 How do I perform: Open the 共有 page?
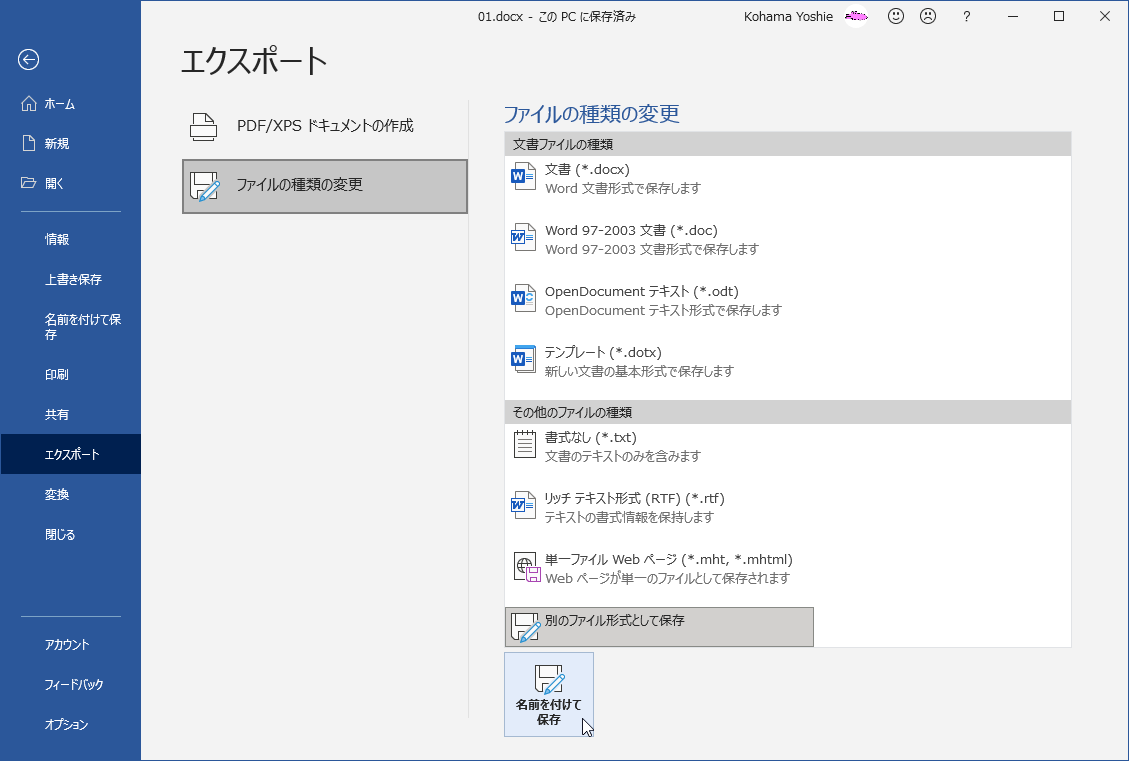(x=71, y=415)
